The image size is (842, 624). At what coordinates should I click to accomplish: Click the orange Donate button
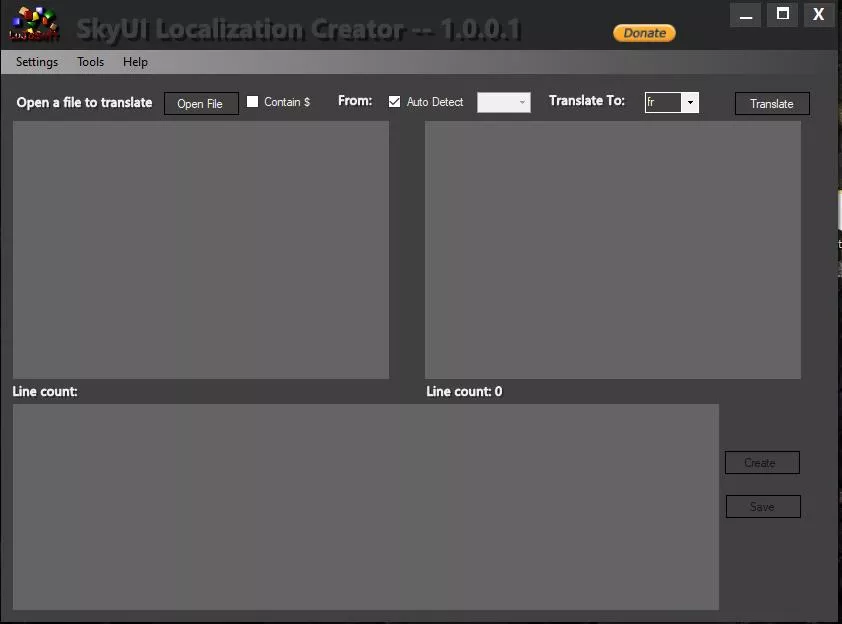point(644,33)
